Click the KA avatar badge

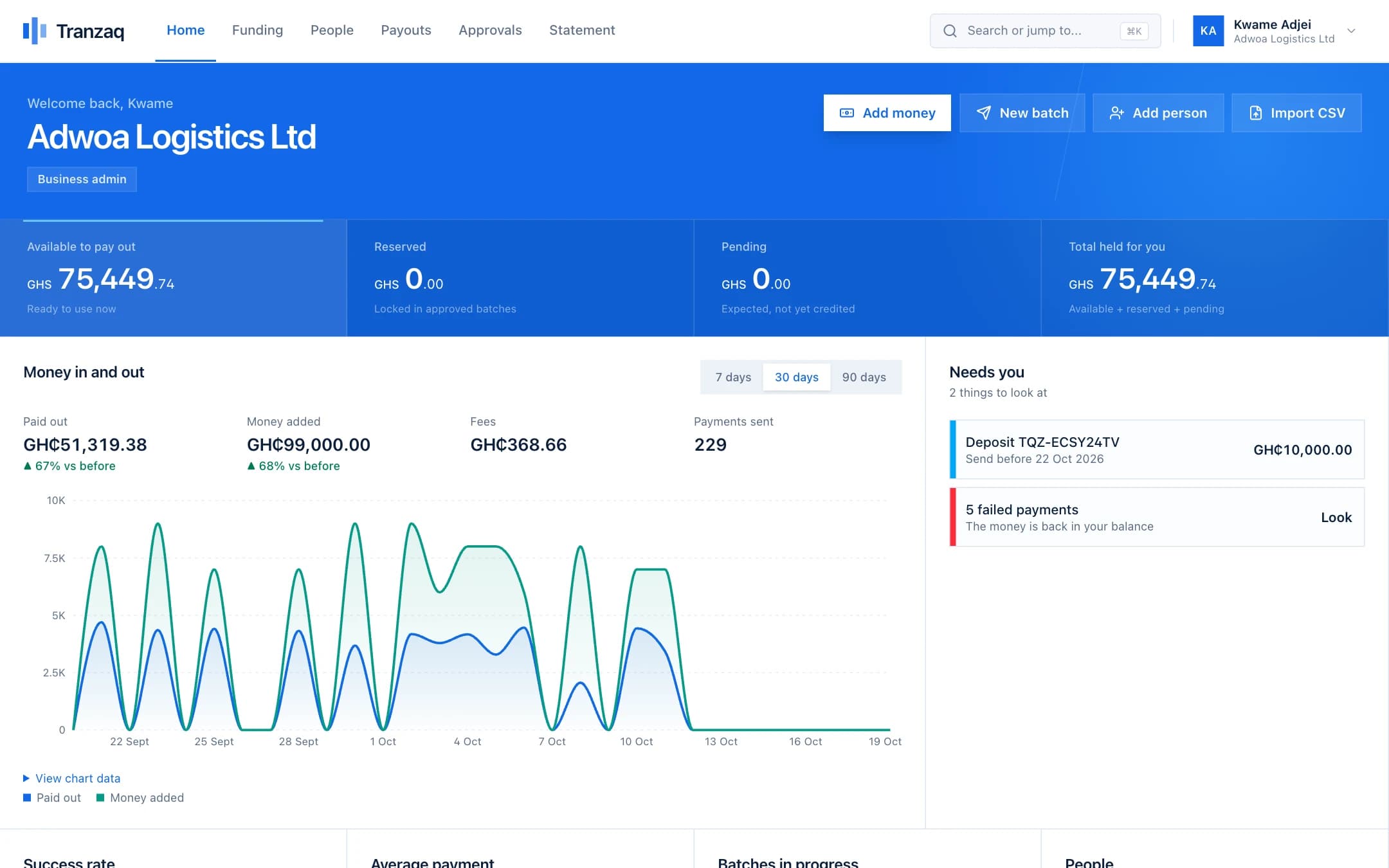pyautogui.click(x=1208, y=31)
